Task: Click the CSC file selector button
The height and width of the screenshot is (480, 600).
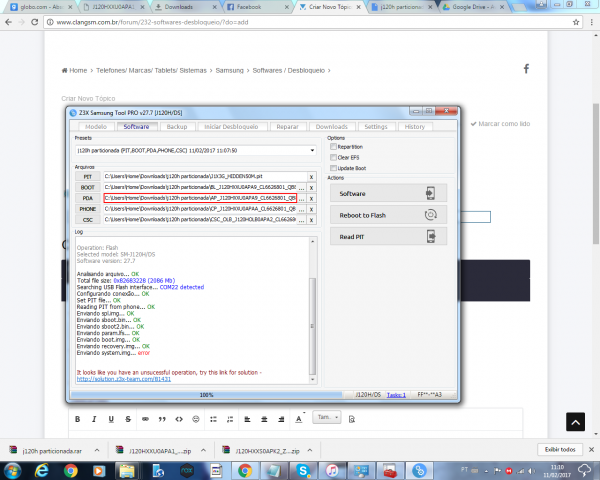Action: tap(88, 220)
